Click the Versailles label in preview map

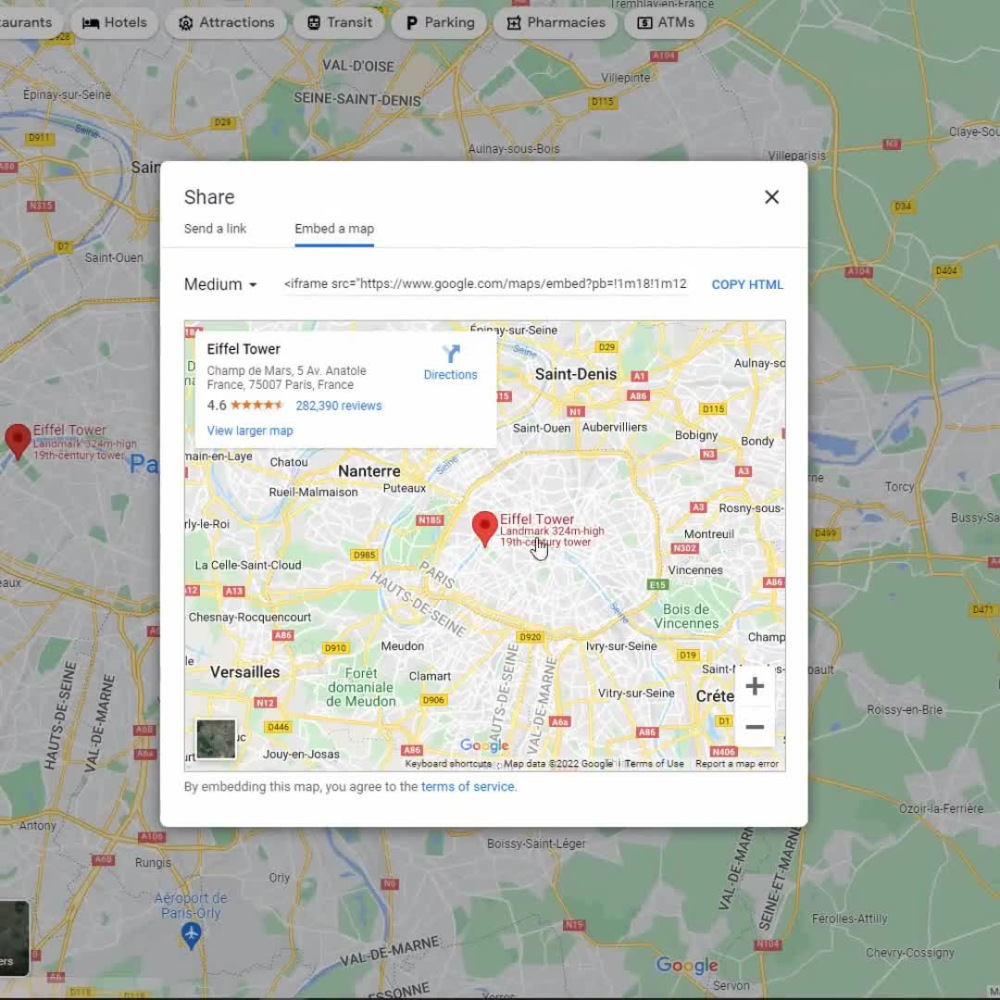click(x=245, y=672)
